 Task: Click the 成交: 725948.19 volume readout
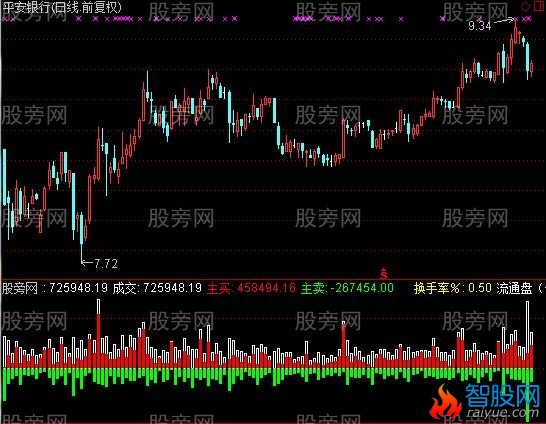click(x=157, y=288)
